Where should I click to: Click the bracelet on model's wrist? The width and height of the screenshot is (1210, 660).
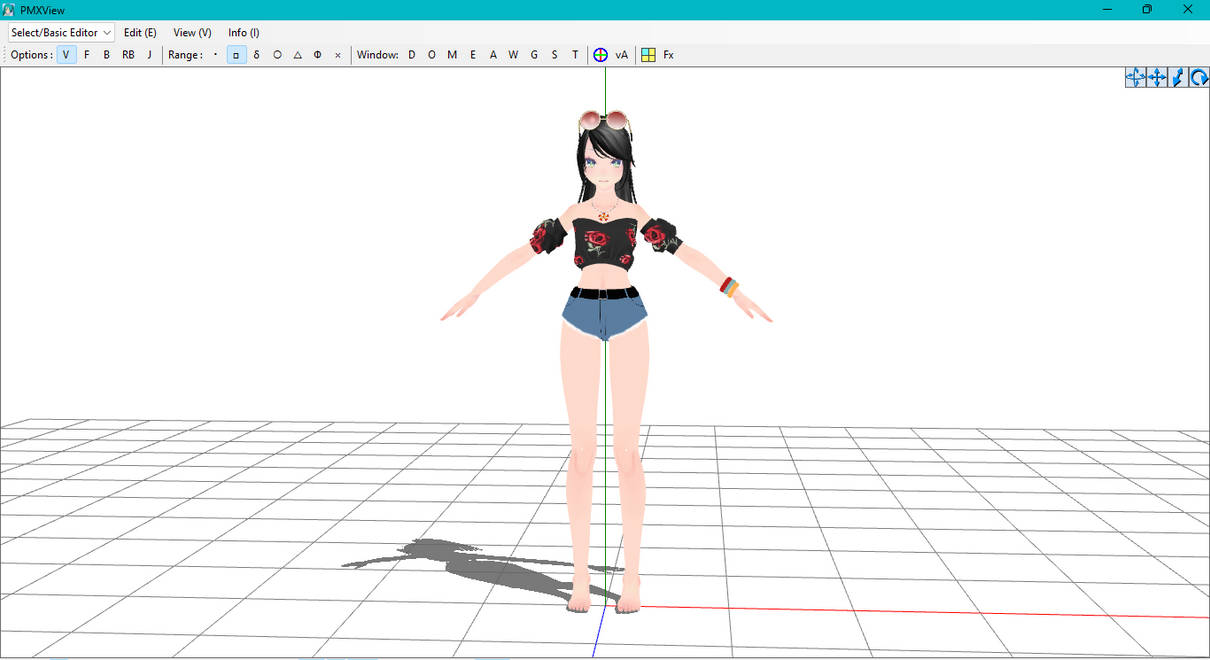730,287
